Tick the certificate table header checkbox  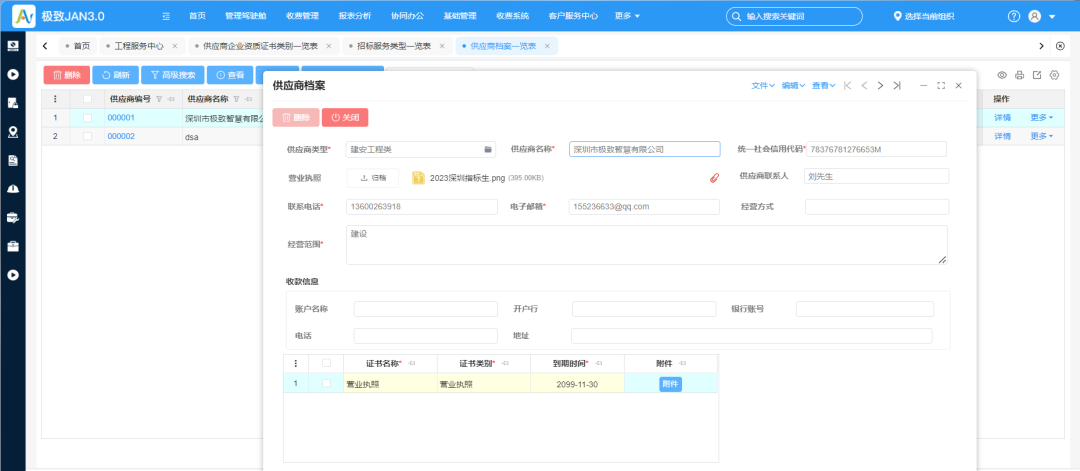(x=326, y=363)
